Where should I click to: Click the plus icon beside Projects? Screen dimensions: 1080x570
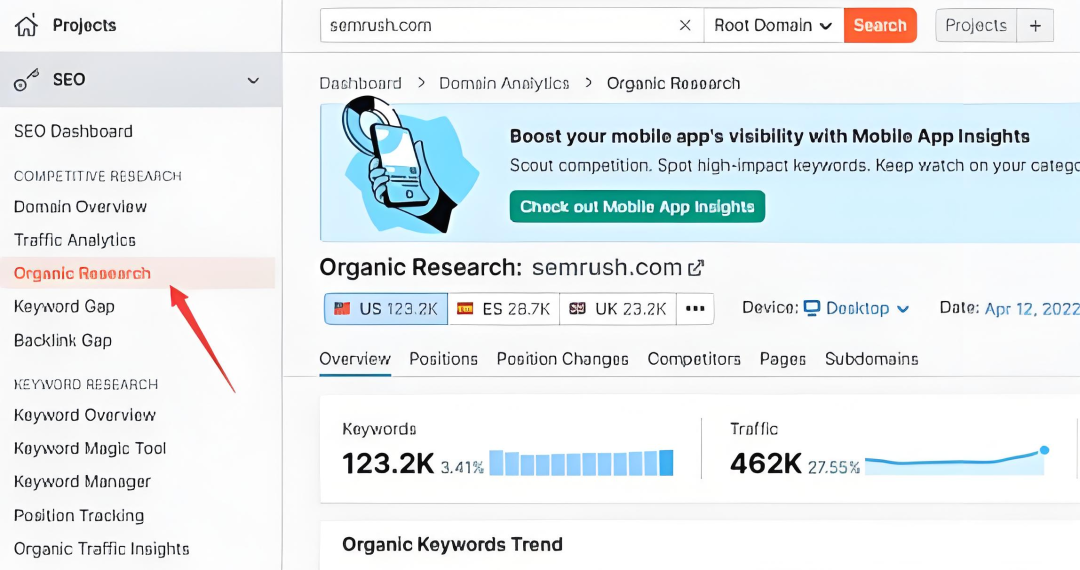point(1035,25)
